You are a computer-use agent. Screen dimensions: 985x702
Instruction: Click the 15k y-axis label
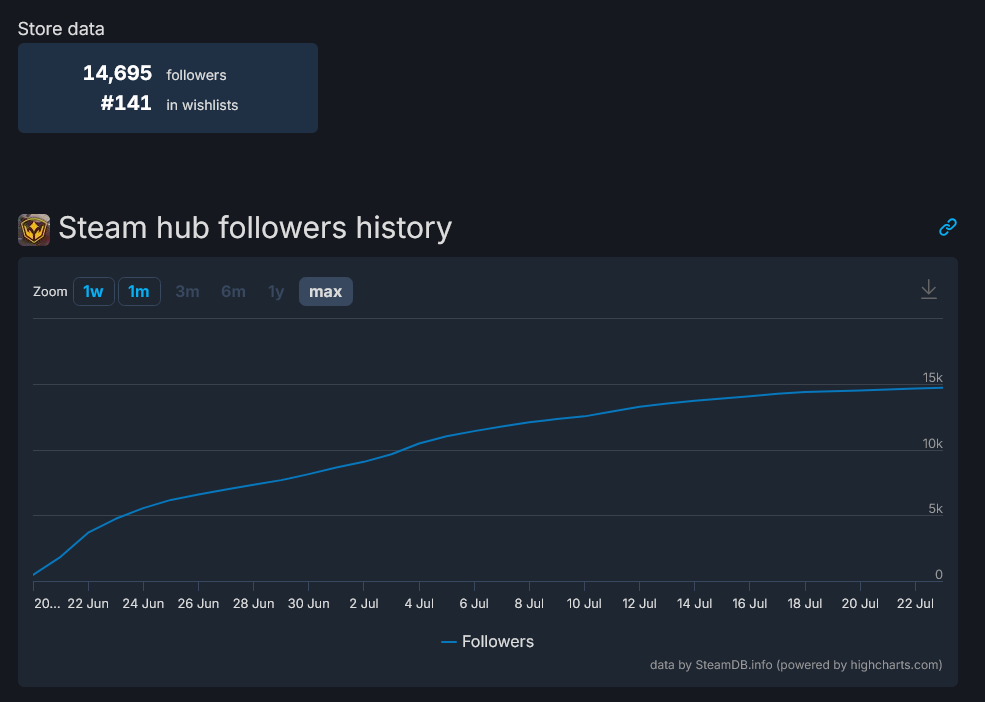pos(932,378)
